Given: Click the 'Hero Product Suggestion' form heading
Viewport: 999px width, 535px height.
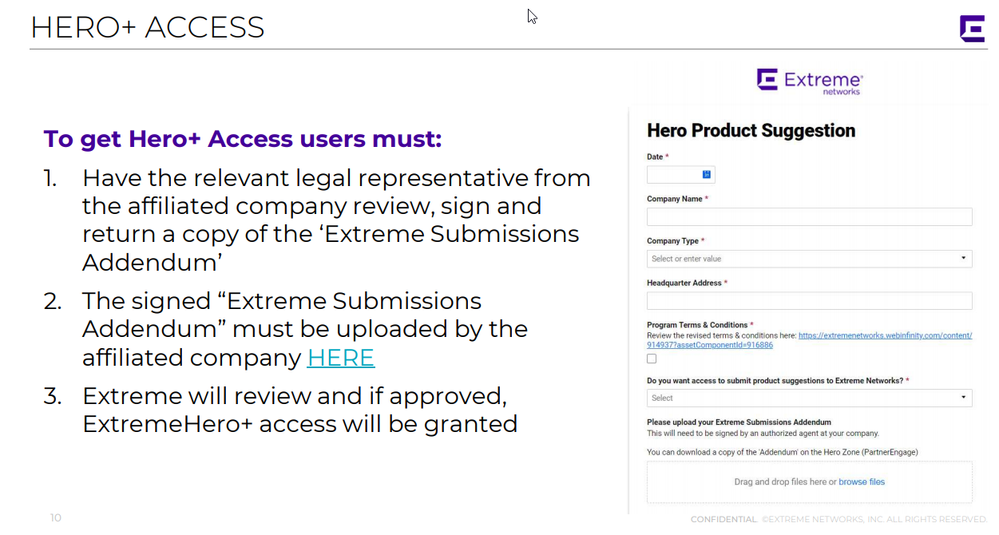Looking at the screenshot, I should point(751,131).
